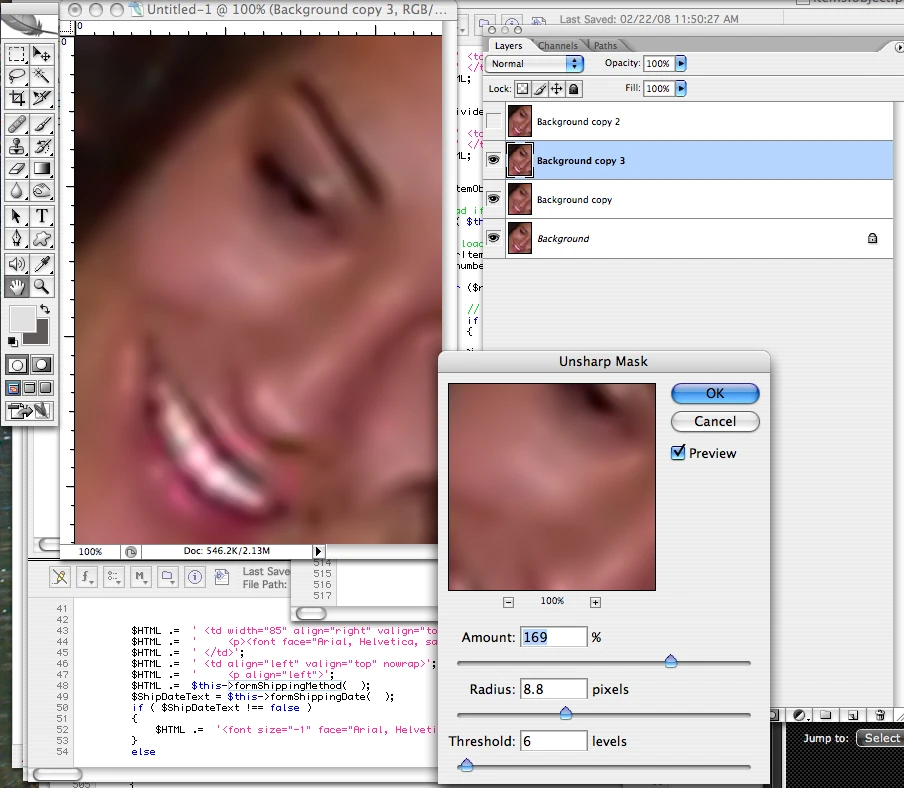Open document status bar arrow menu
This screenshot has width=904, height=788.
pyautogui.click(x=318, y=551)
